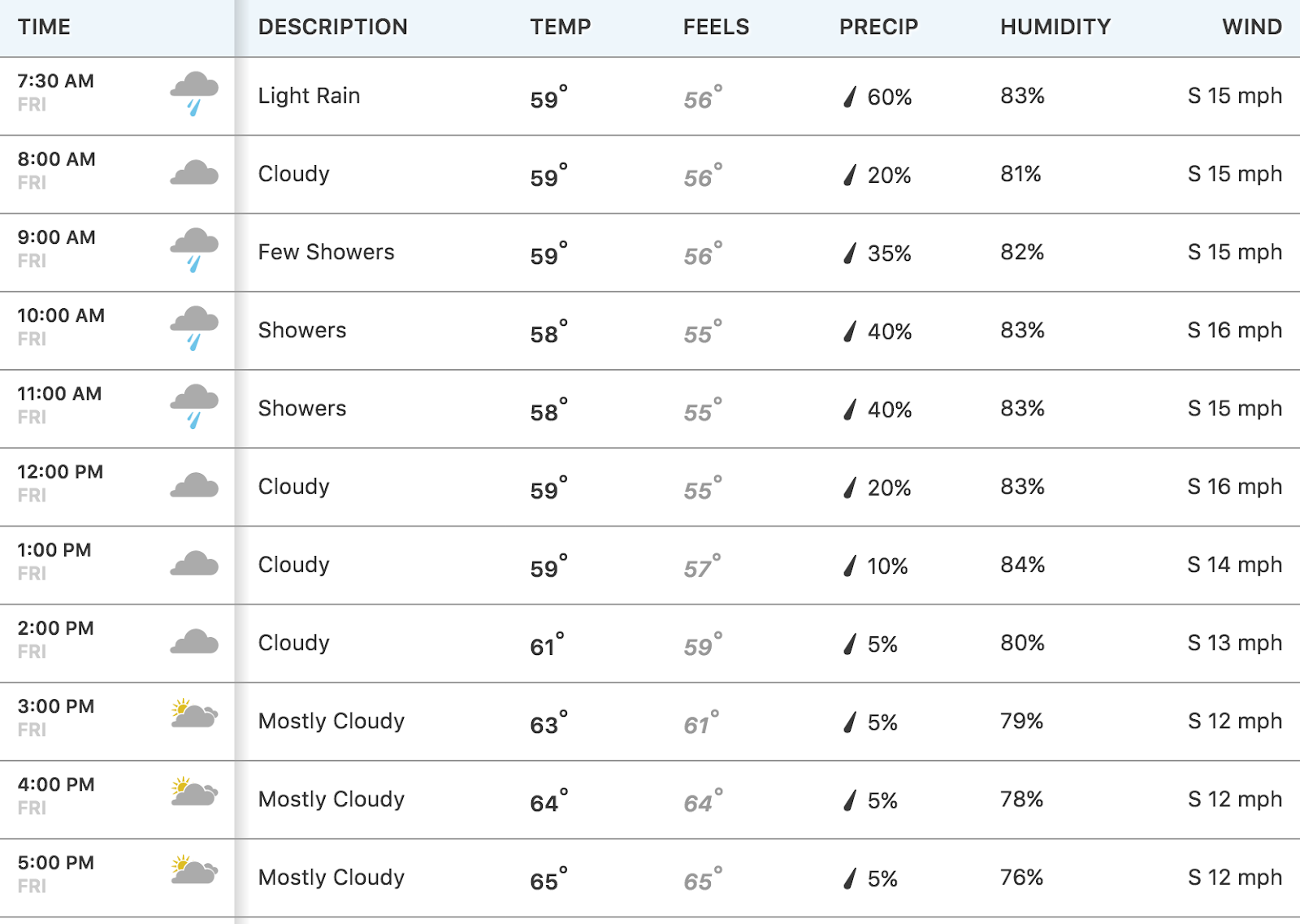Screen dimensions: 1300x924
Task: Click the sun-cloud icon at 5:00 PM
Action: tap(194, 870)
